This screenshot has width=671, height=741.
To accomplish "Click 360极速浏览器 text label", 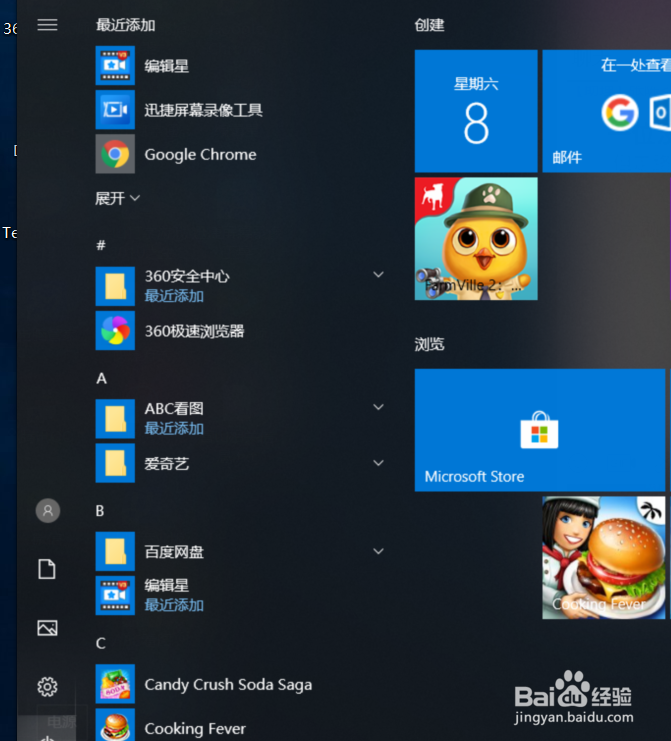I will [x=194, y=331].
